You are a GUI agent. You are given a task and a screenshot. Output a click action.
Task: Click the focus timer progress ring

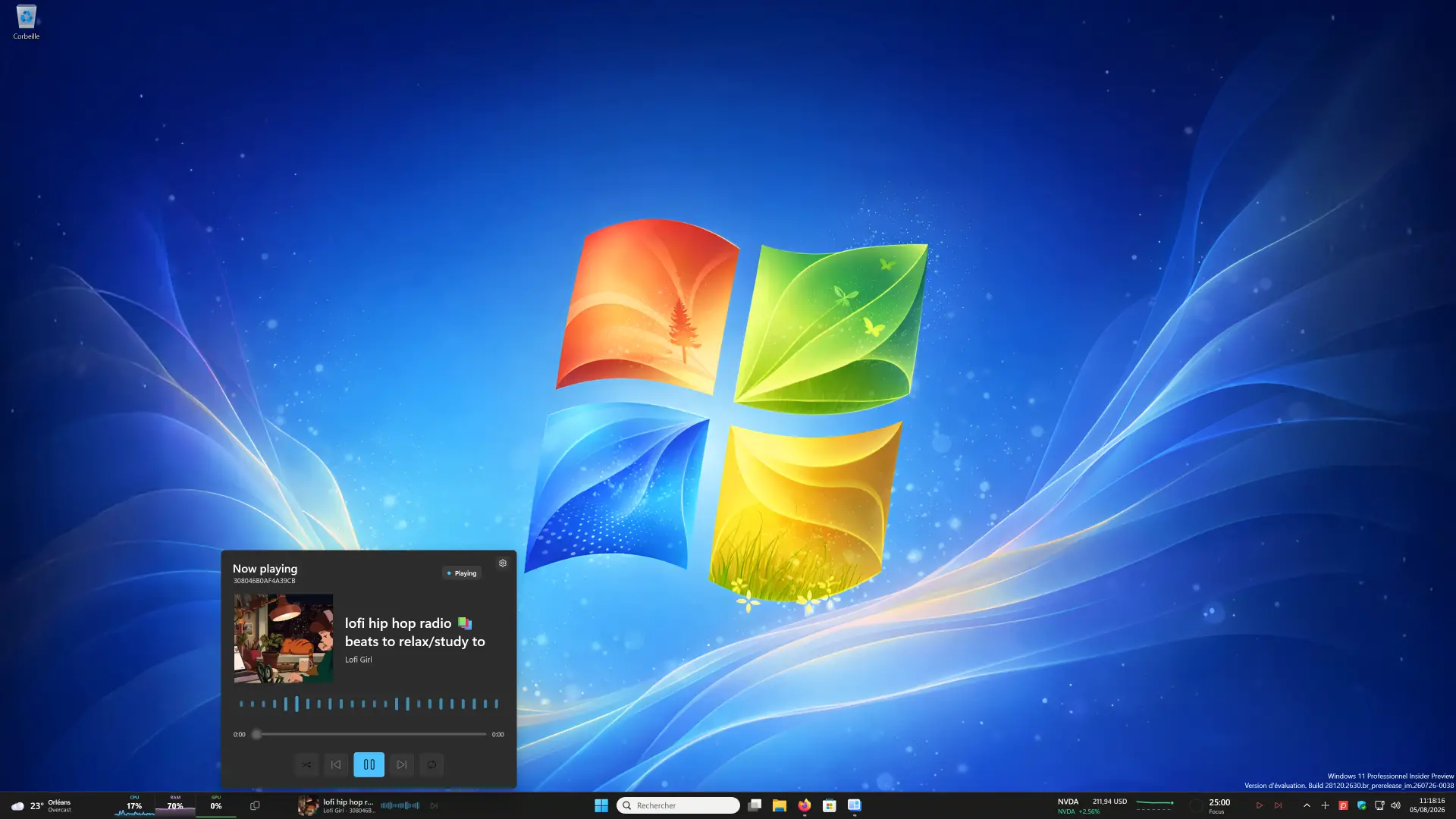point(1196,805)
